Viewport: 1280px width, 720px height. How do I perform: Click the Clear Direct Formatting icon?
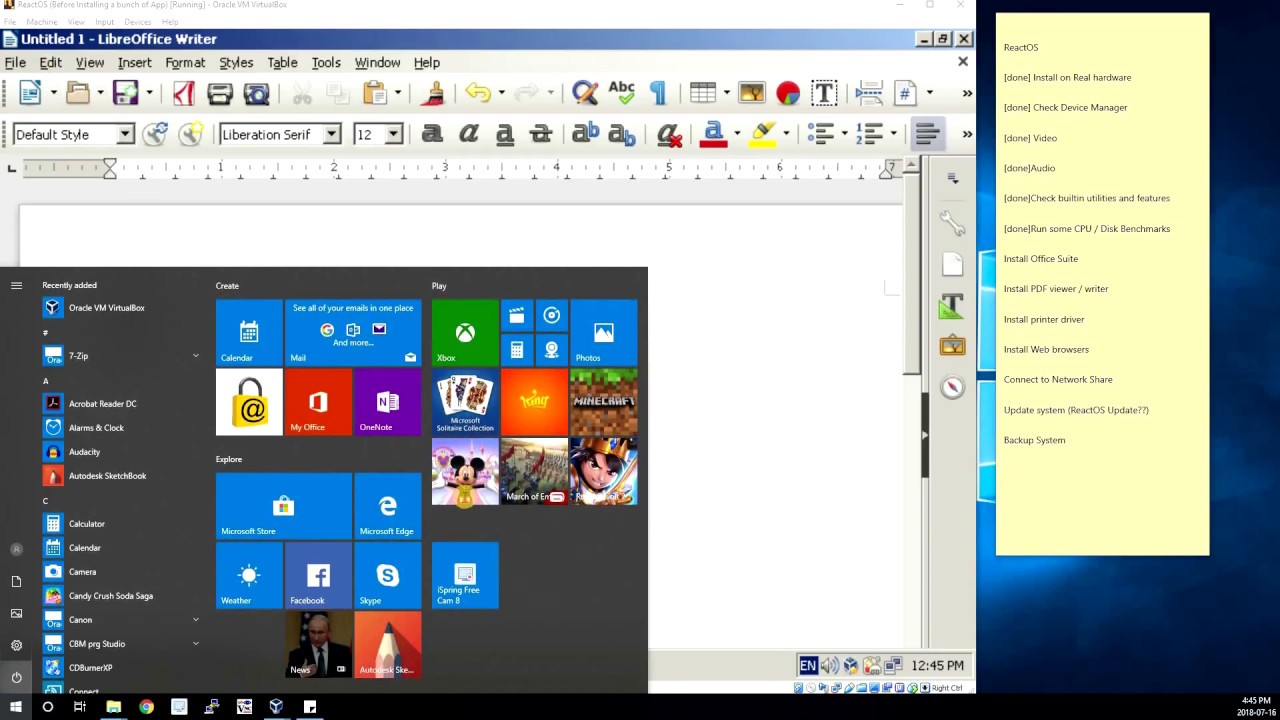[669, 135]
